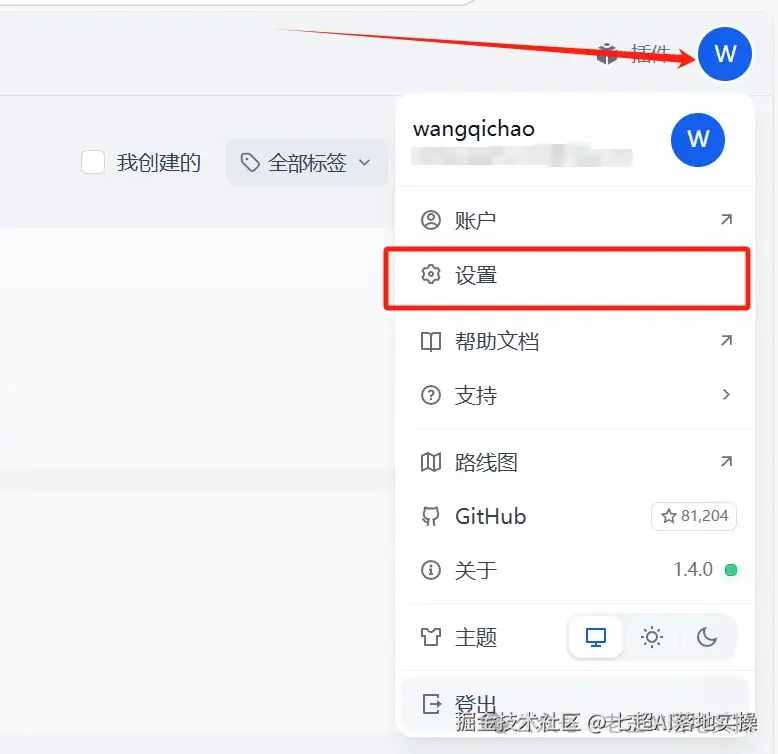Select the system monitor theme option
The image size is (778, 754).
(595, 637)
